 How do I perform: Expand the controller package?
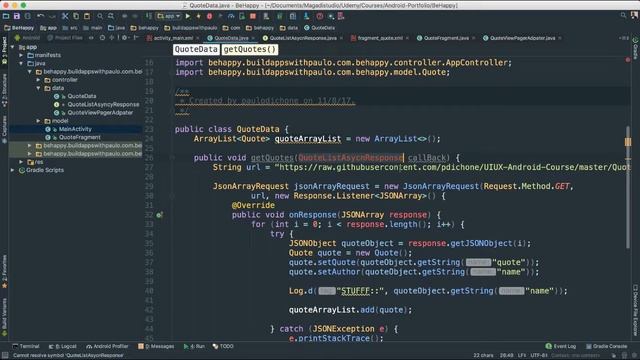[x=38, y=80]
